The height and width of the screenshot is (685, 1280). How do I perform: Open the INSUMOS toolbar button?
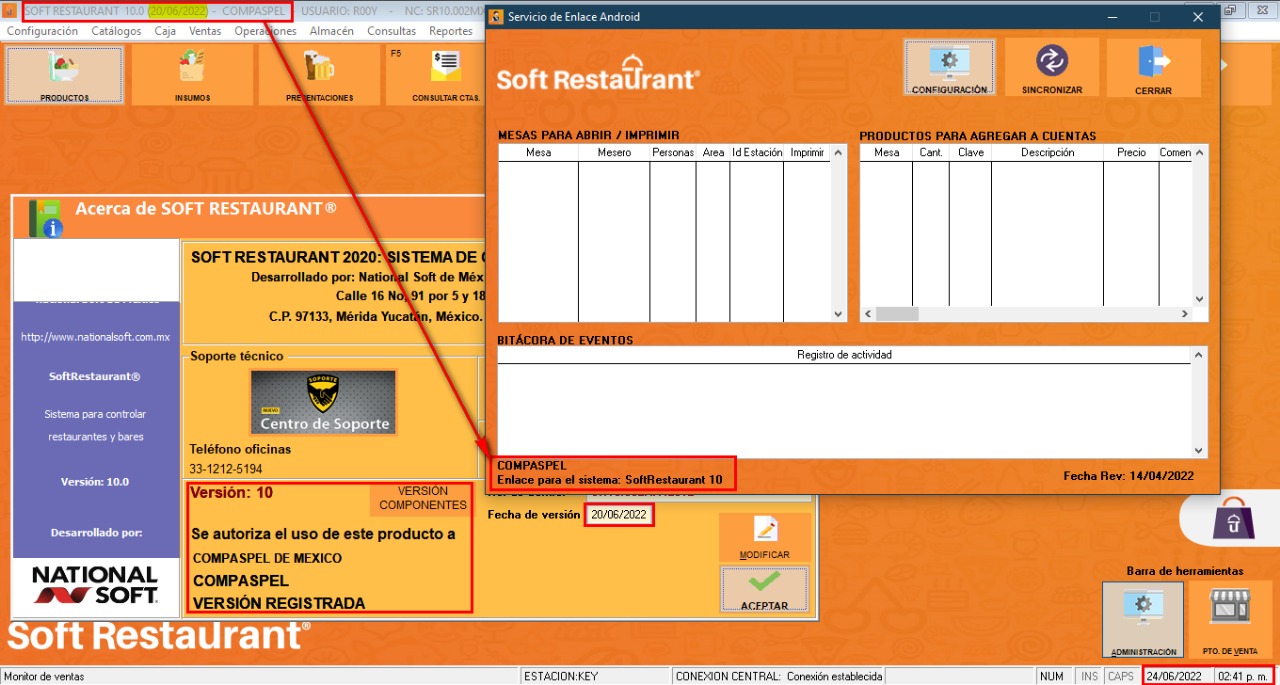(x=192, y=75)
